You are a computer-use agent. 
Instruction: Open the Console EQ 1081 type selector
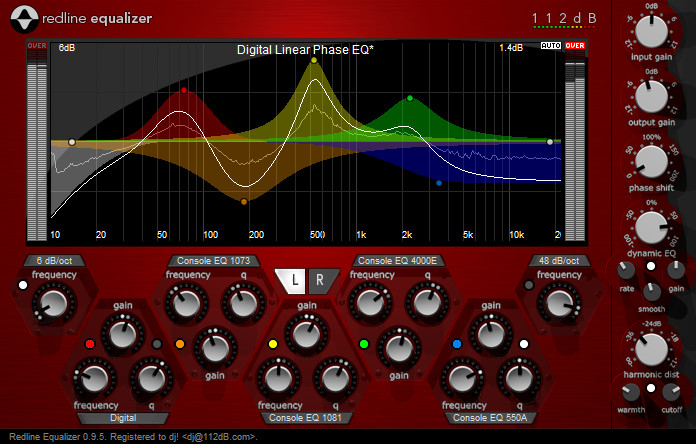(305, 418)
